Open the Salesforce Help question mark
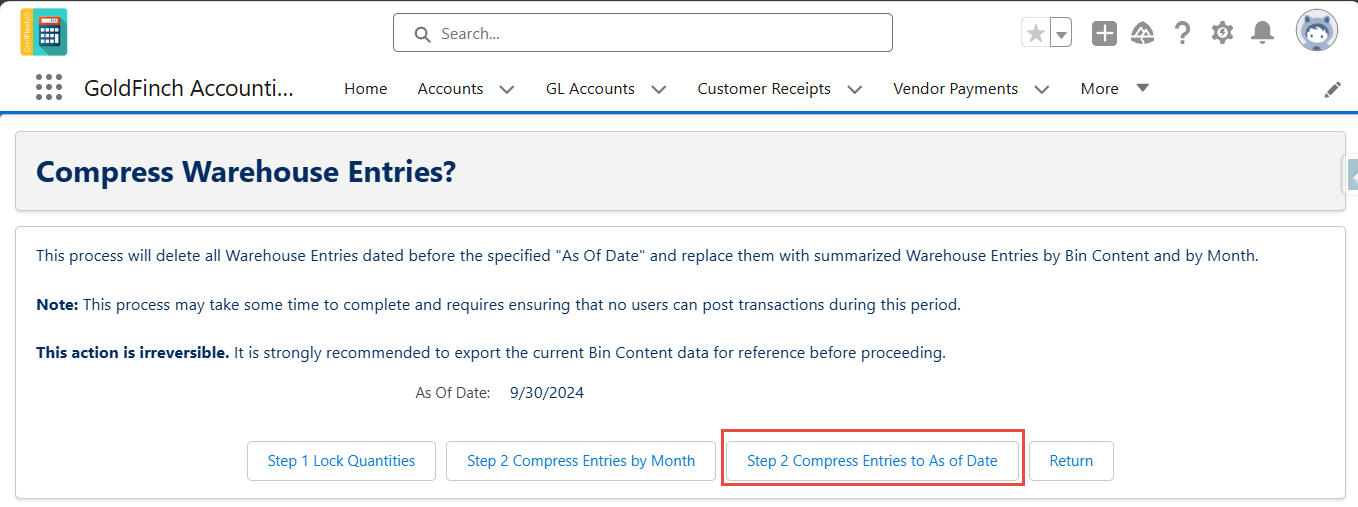 (x=1182, y=33)
